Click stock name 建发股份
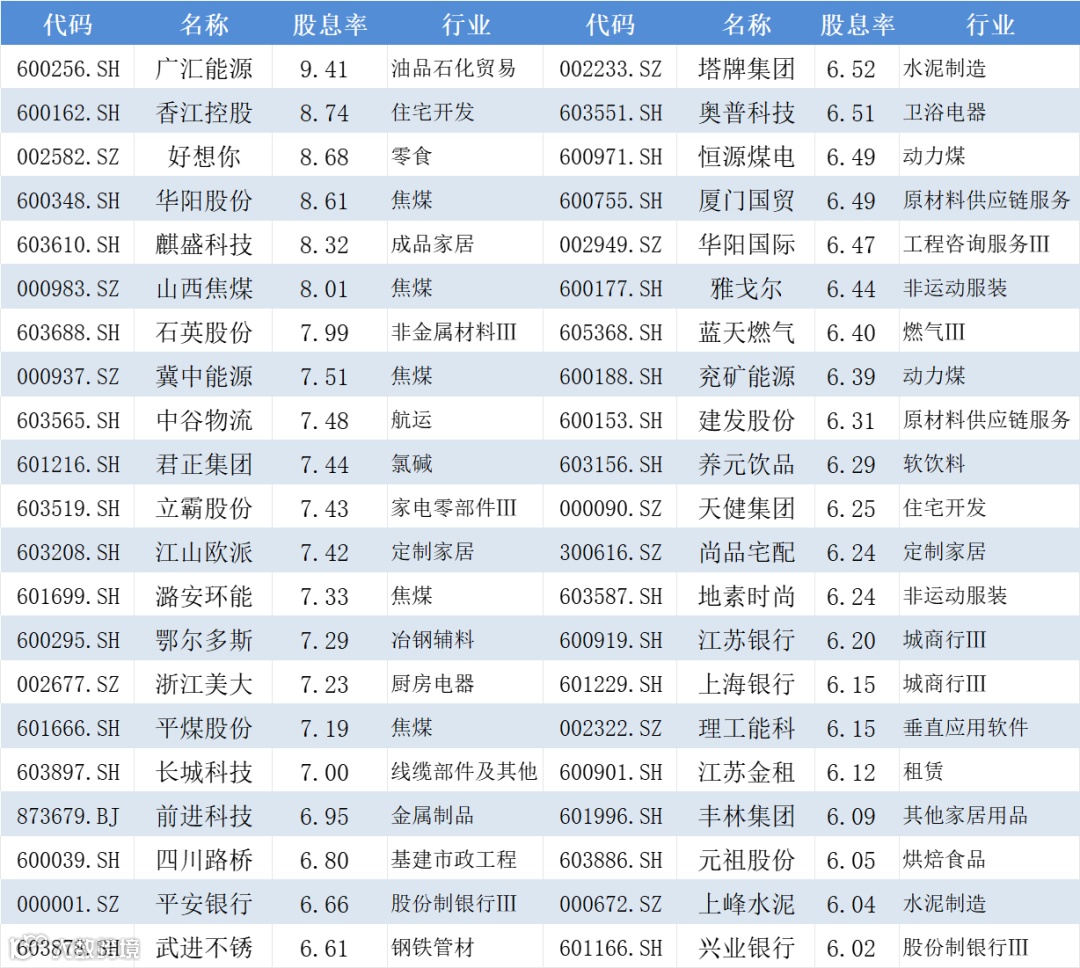Screen dimensions: 1080x968 (x=747, y=420)
